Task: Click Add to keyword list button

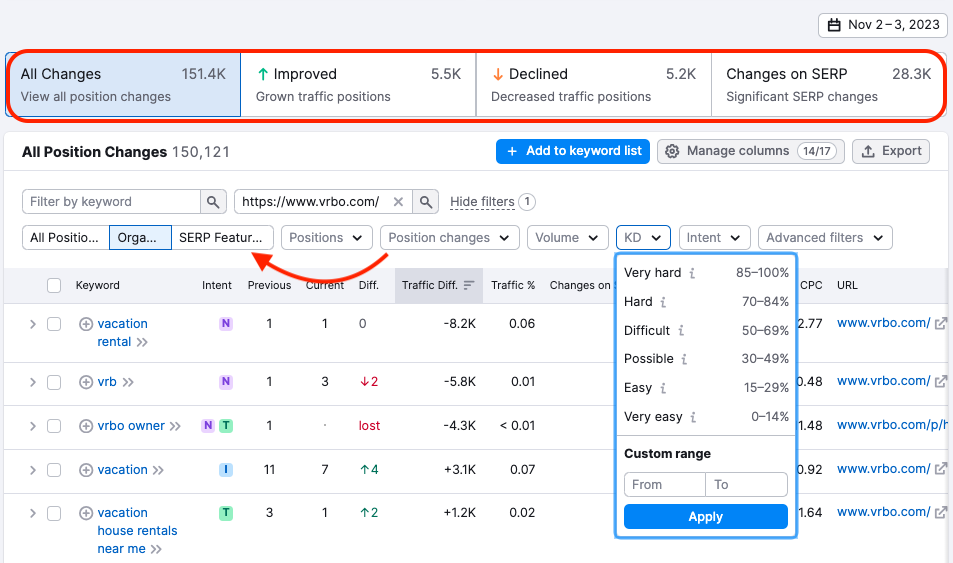Action: (x=573, y=151)
